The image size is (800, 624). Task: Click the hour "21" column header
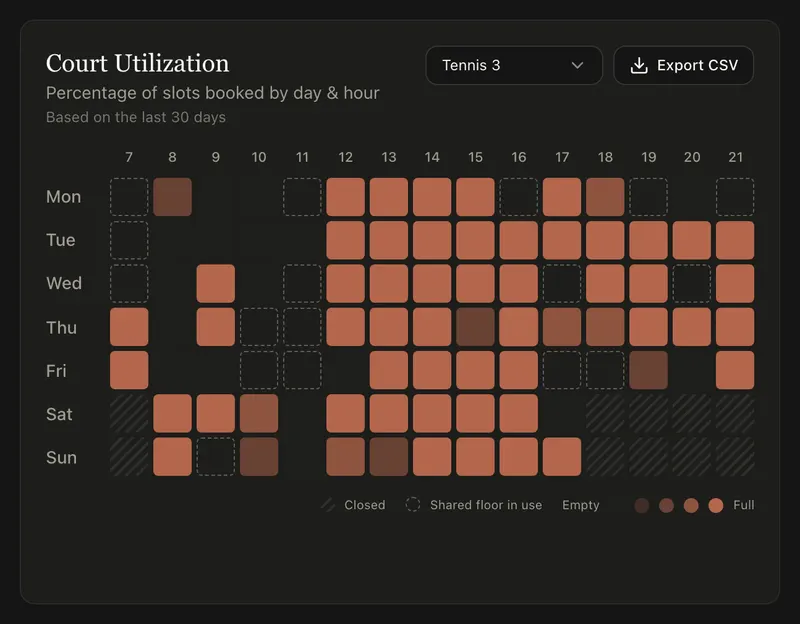[x=735, y=157]
